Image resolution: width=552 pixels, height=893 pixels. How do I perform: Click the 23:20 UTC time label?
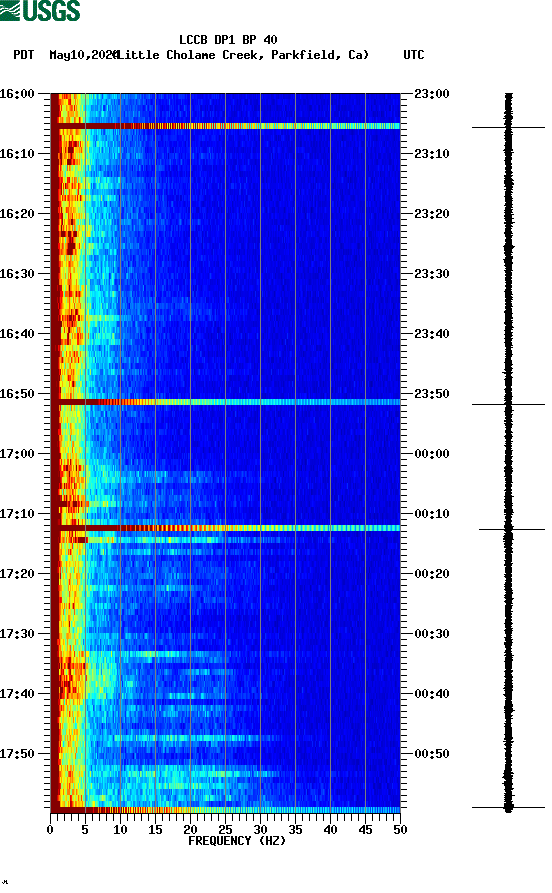[x=432, y=214]
